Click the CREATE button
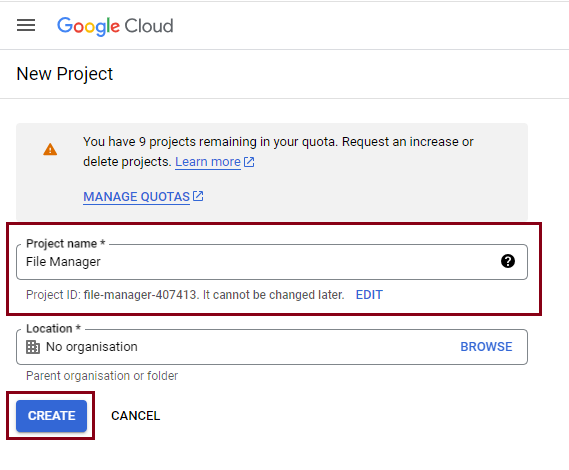 [52, 416]
